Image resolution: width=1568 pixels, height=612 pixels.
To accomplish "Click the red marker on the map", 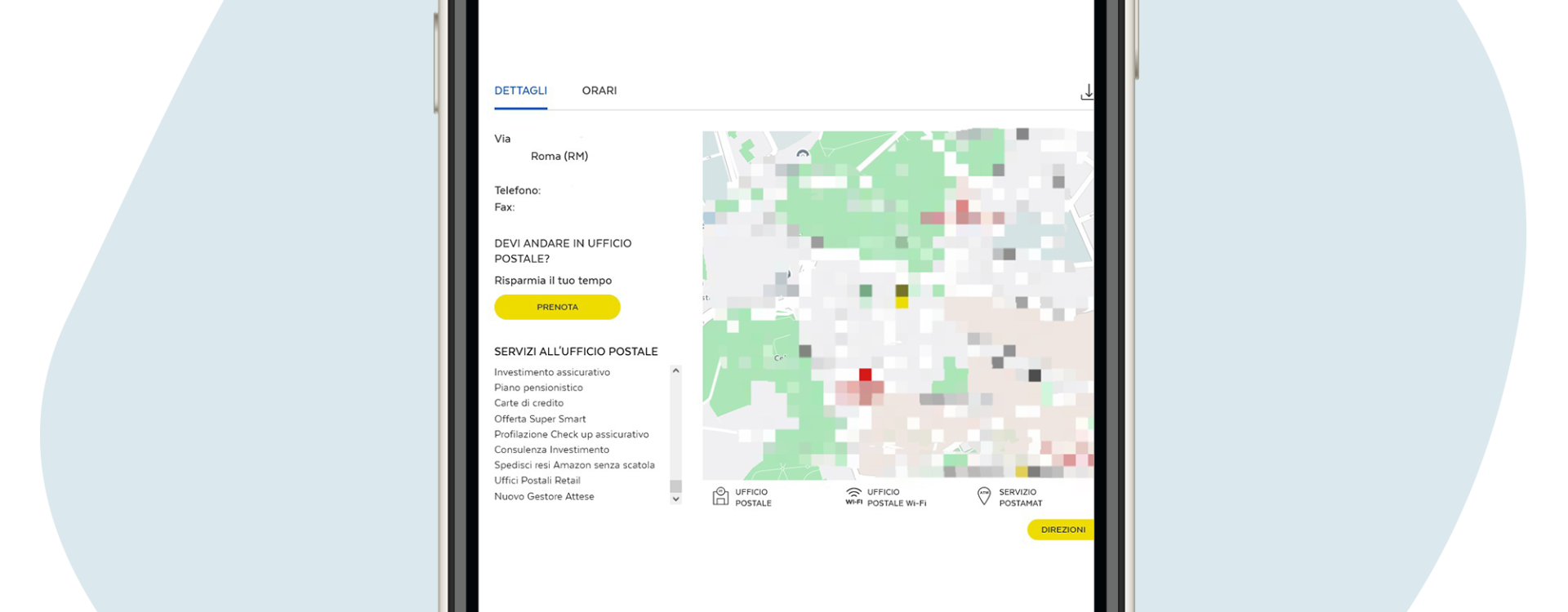I will point(865,375).
